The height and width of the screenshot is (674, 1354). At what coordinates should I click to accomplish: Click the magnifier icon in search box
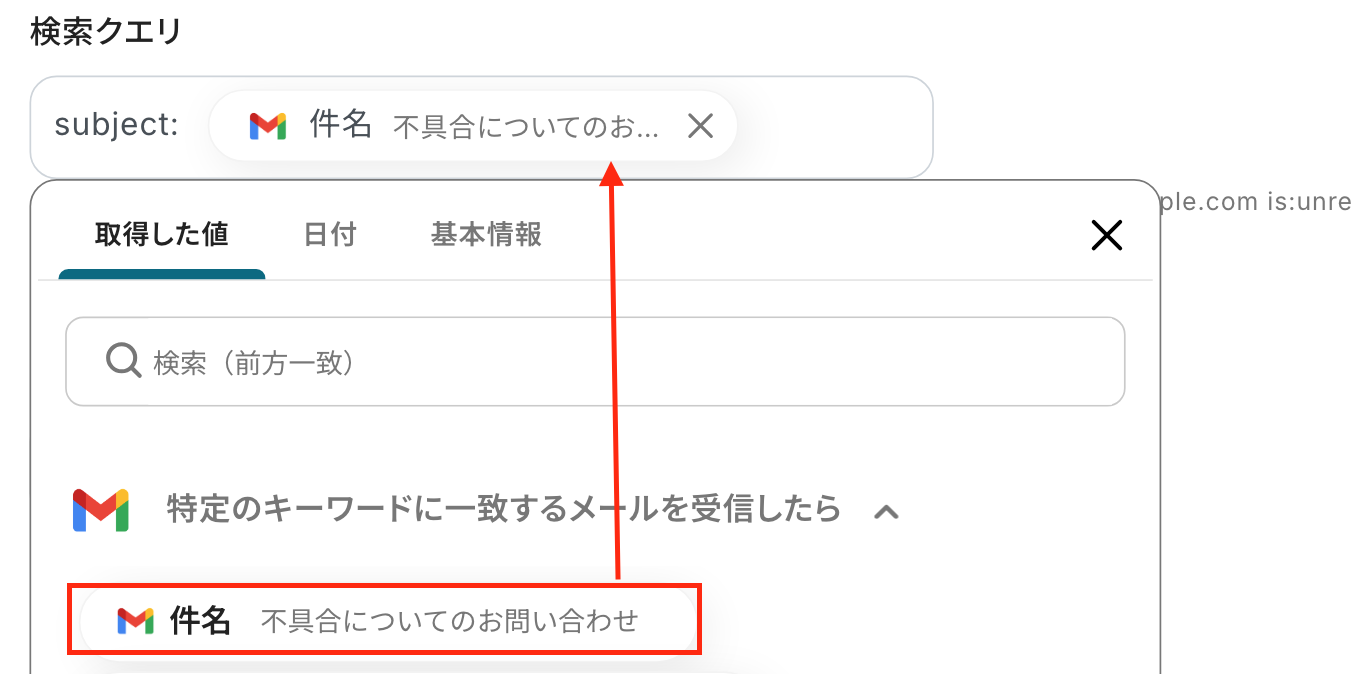[x=123, y=361]
